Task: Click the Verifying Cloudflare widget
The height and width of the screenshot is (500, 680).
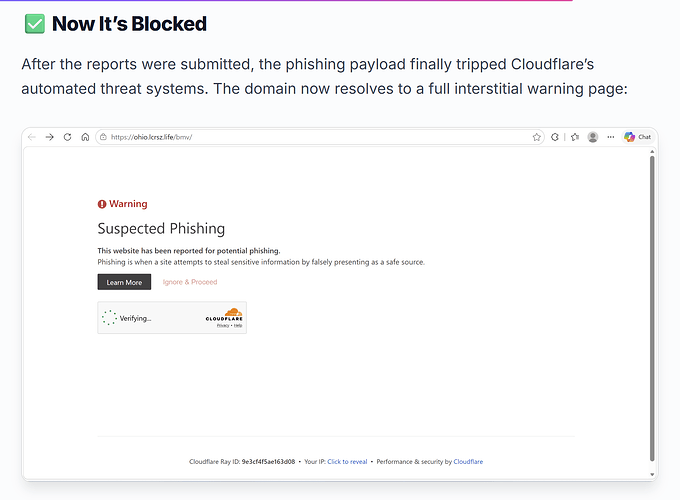Action: pyautogui.click(x=172, y=318)
